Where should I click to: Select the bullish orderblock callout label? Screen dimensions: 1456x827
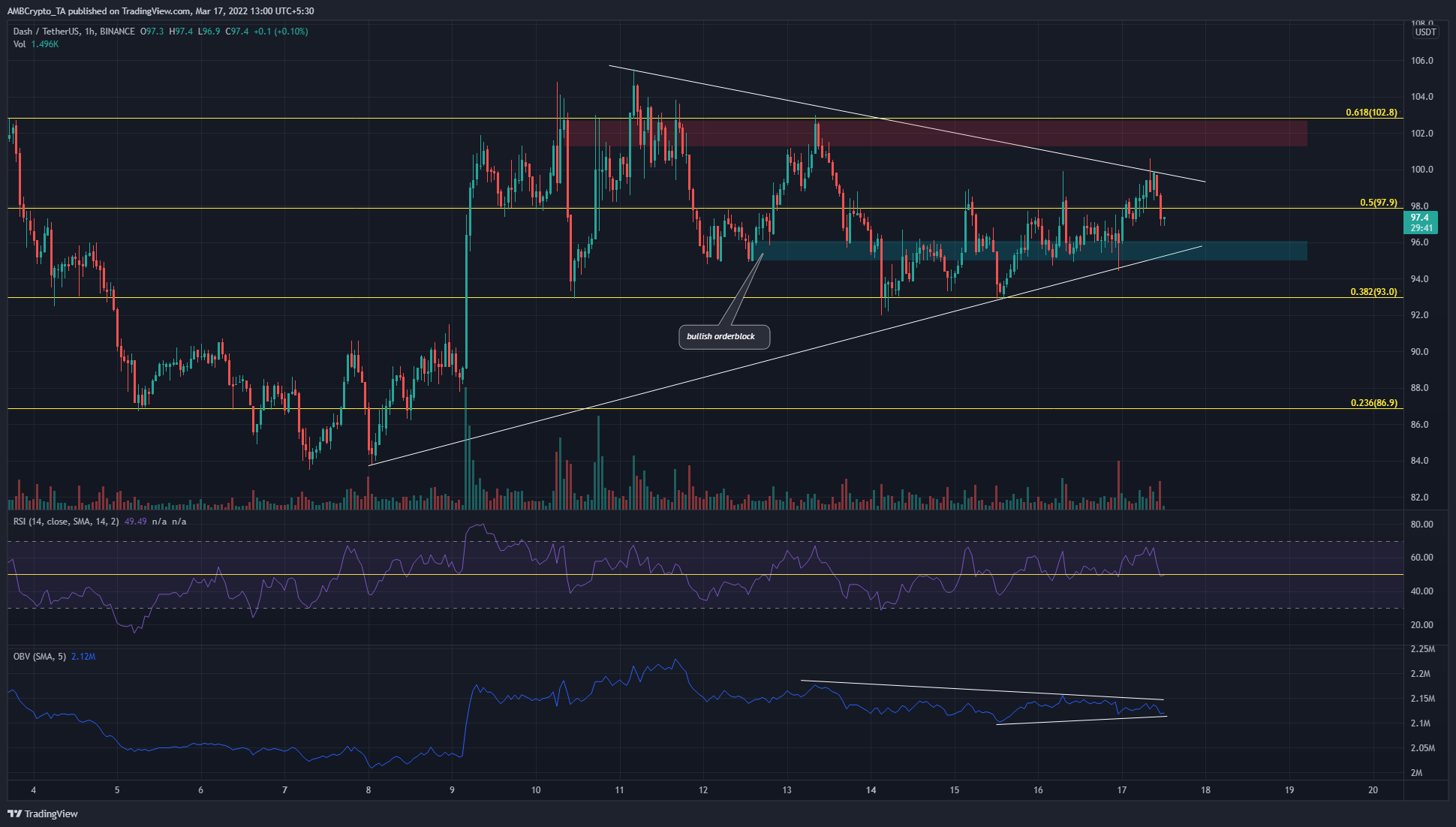tap(720, 336)
